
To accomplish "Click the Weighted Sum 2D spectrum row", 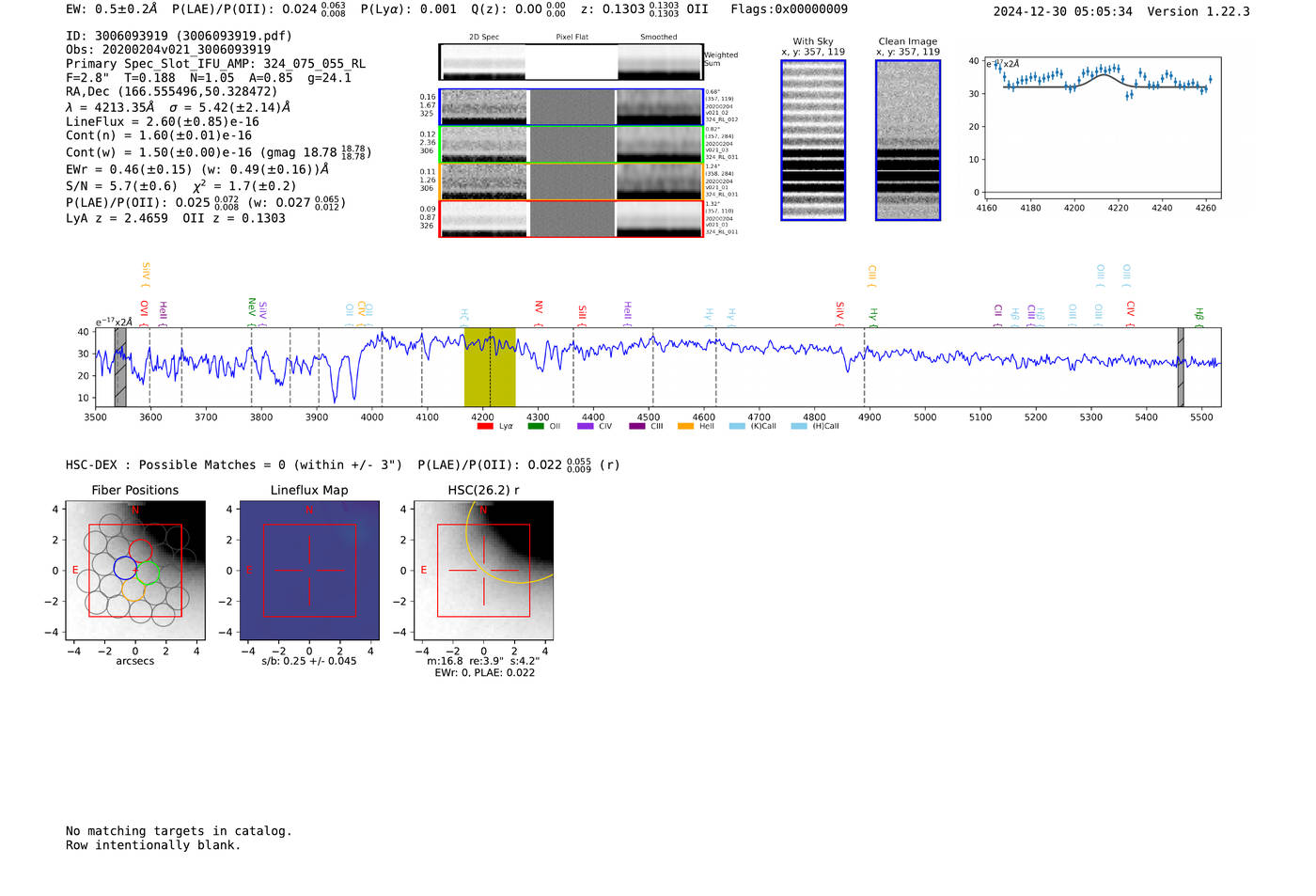I will coord(572,62).
